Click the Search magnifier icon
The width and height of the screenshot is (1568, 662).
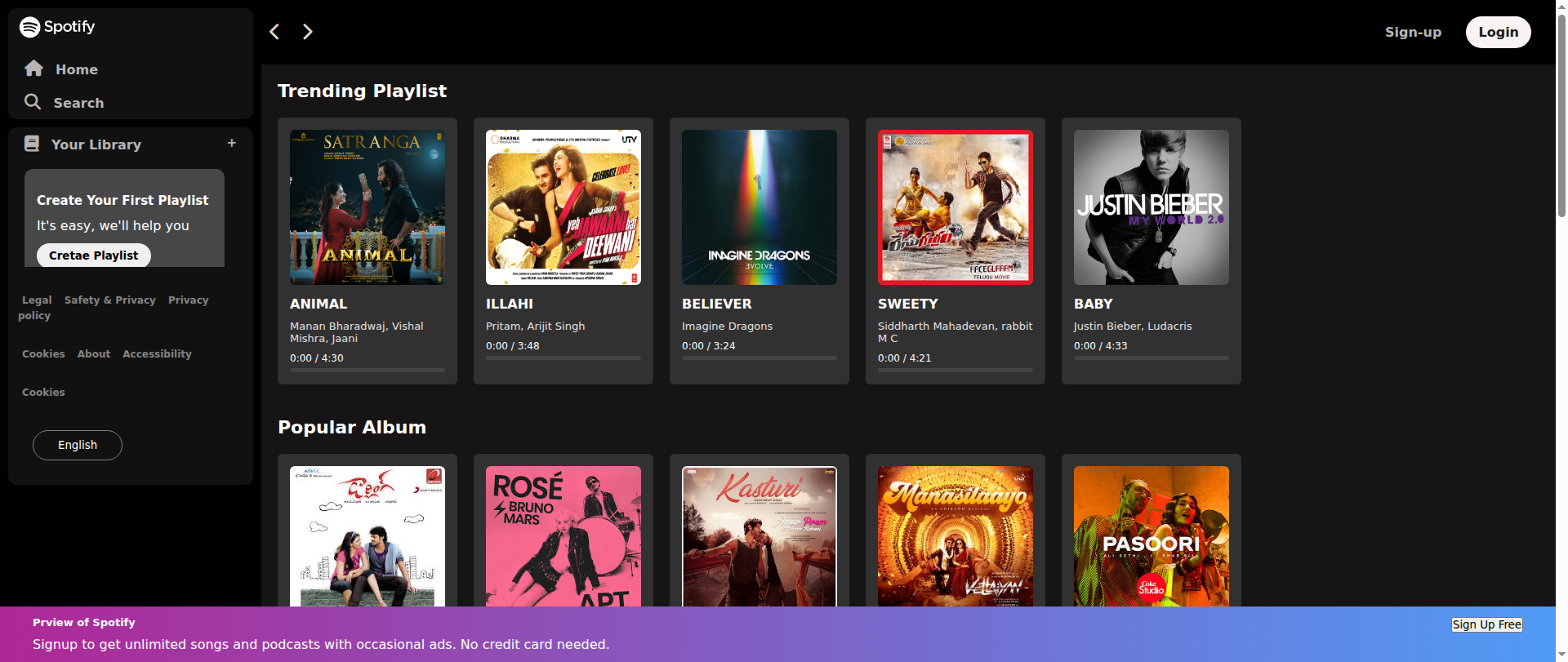(33, 102)
